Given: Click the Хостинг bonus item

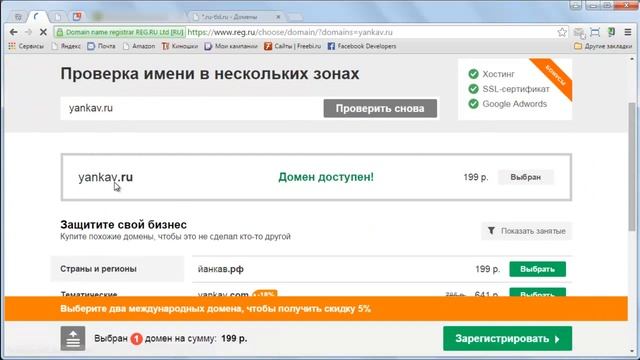Looking at the screenshot, I should click(498, 74).
